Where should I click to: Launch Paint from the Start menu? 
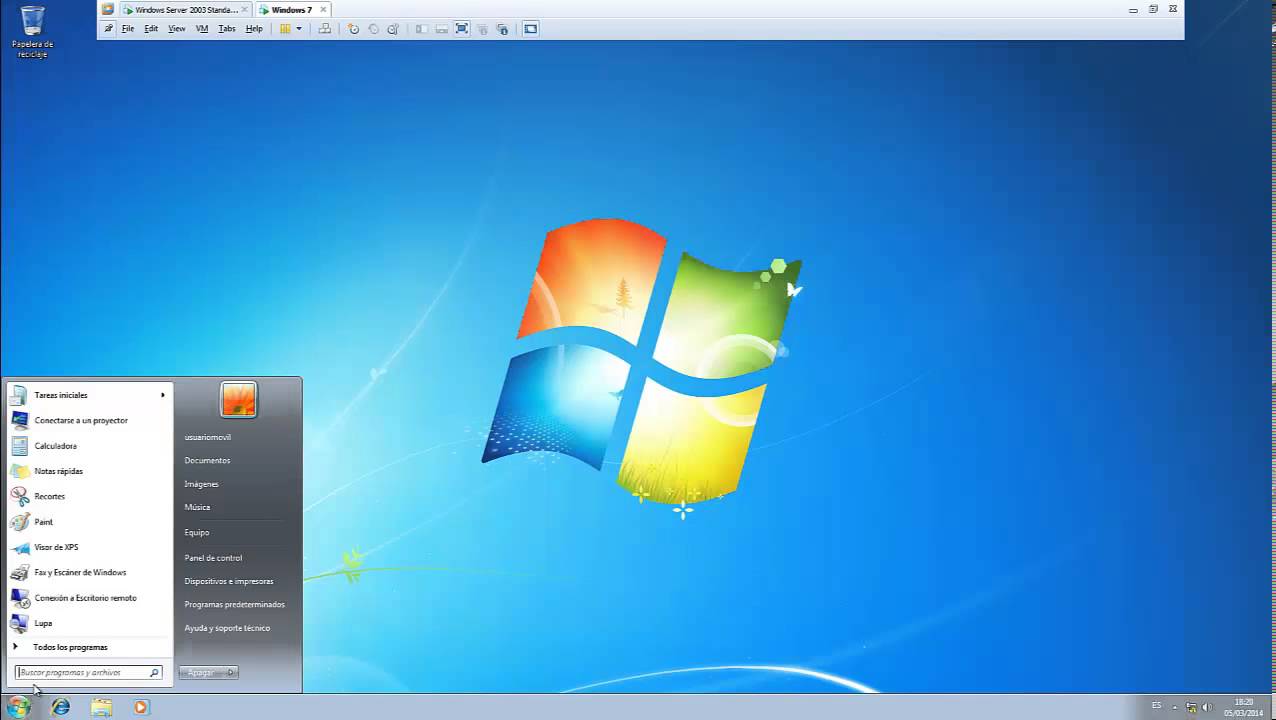click(89, 522)
